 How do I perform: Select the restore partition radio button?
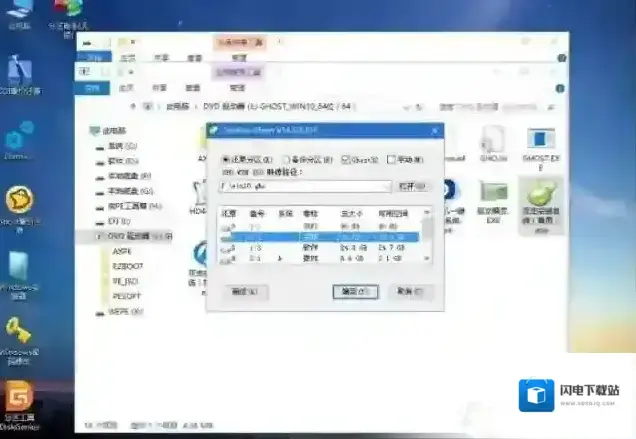pyautogui.click(x=226, y=159)
